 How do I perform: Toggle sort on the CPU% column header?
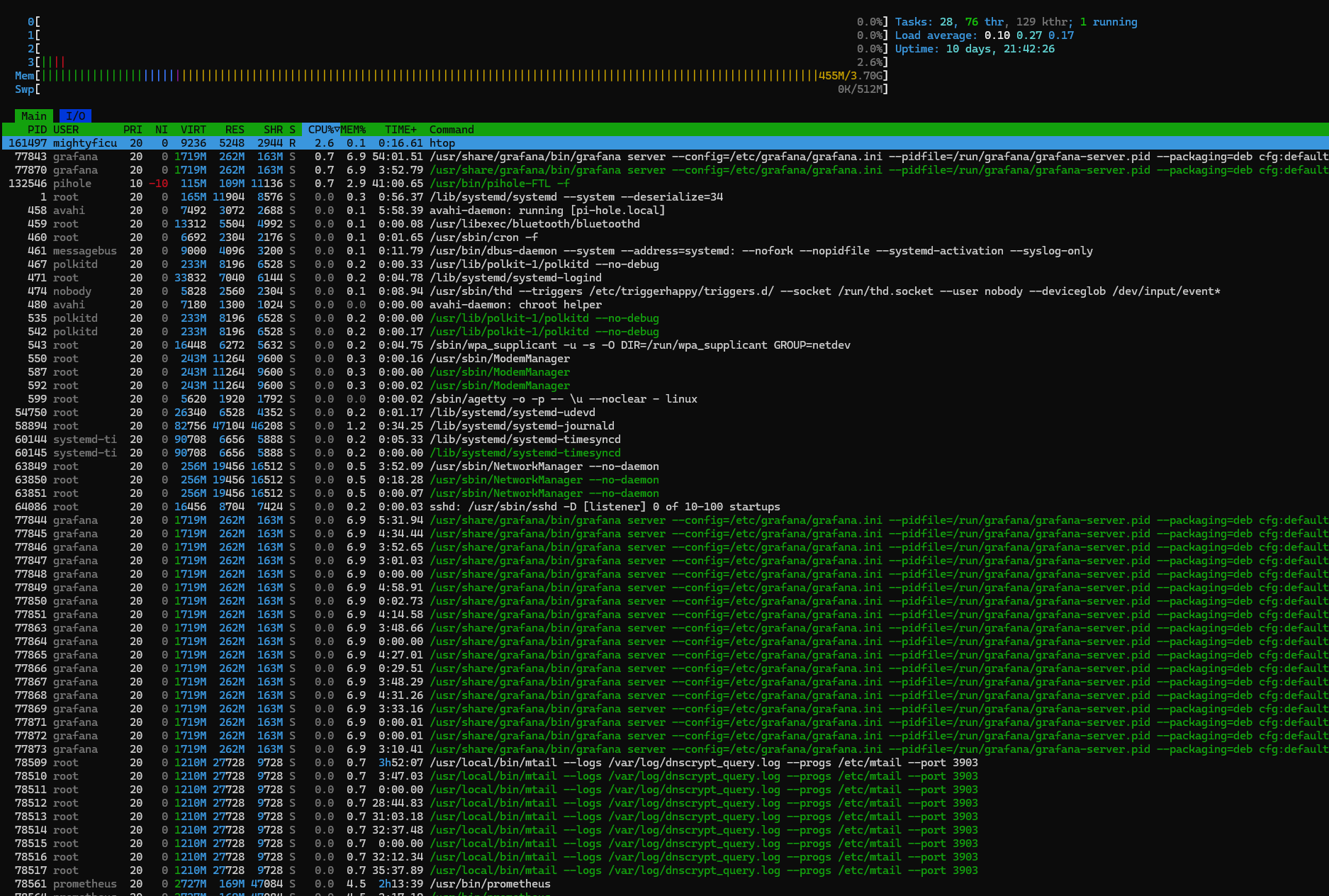(321, 130)
